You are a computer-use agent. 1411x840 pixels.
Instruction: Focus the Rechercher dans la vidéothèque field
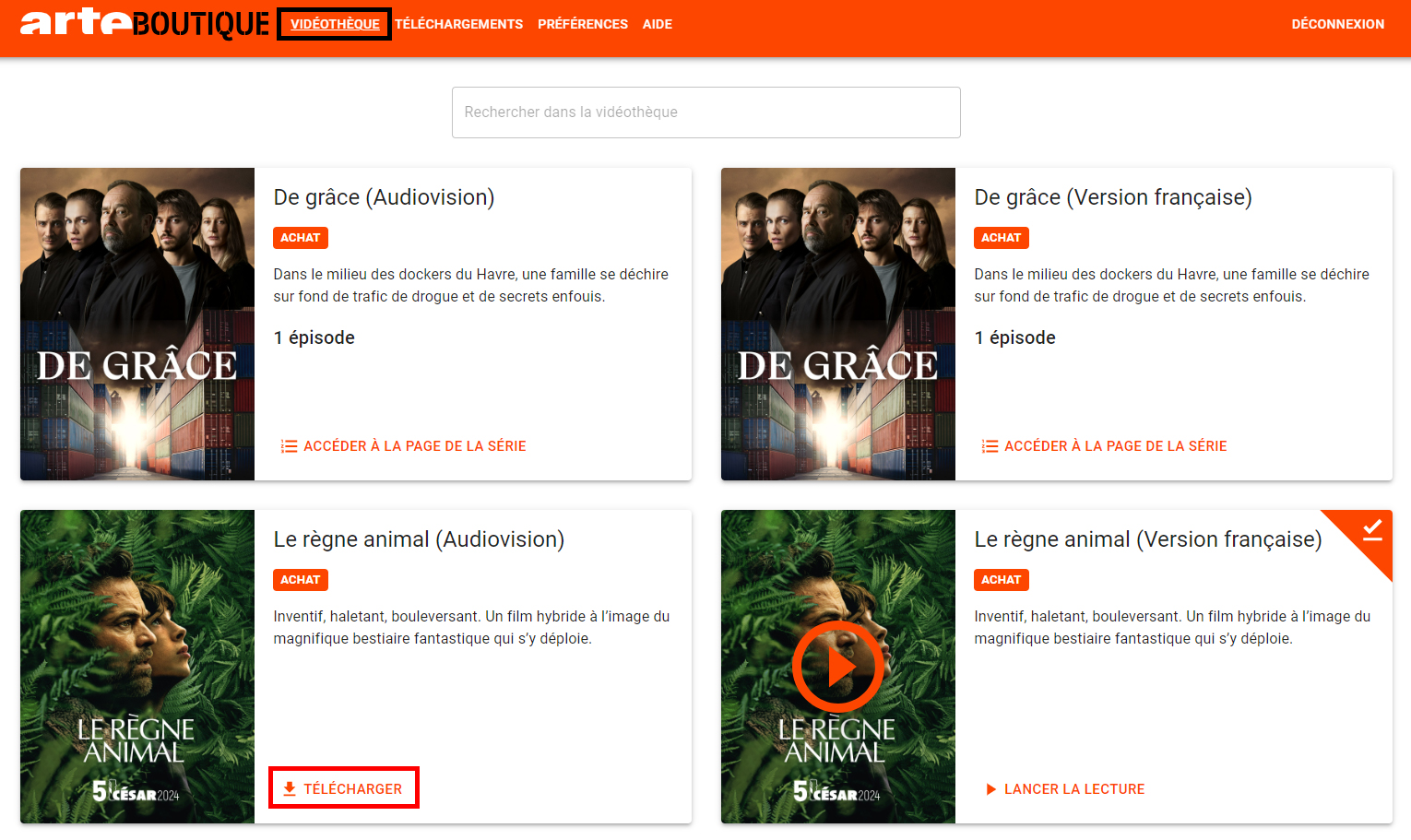click(x=706, y=112)
